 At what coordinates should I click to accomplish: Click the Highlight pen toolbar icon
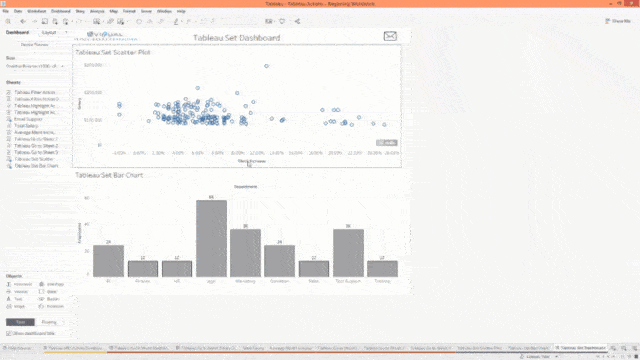click(x=176, y=21)
